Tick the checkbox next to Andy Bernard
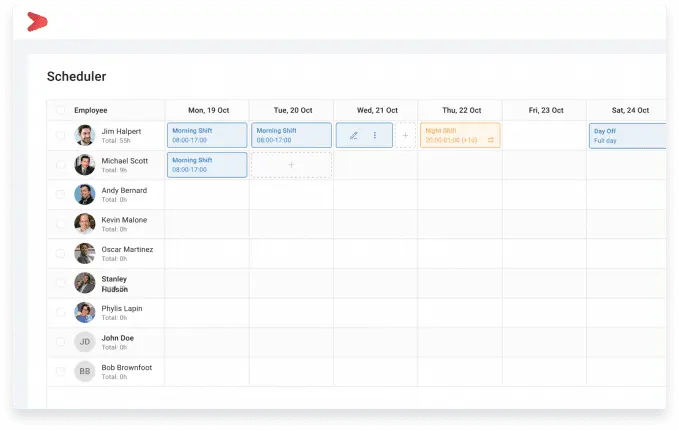Viewport: 679px width, 430px height. coord(61,195)
